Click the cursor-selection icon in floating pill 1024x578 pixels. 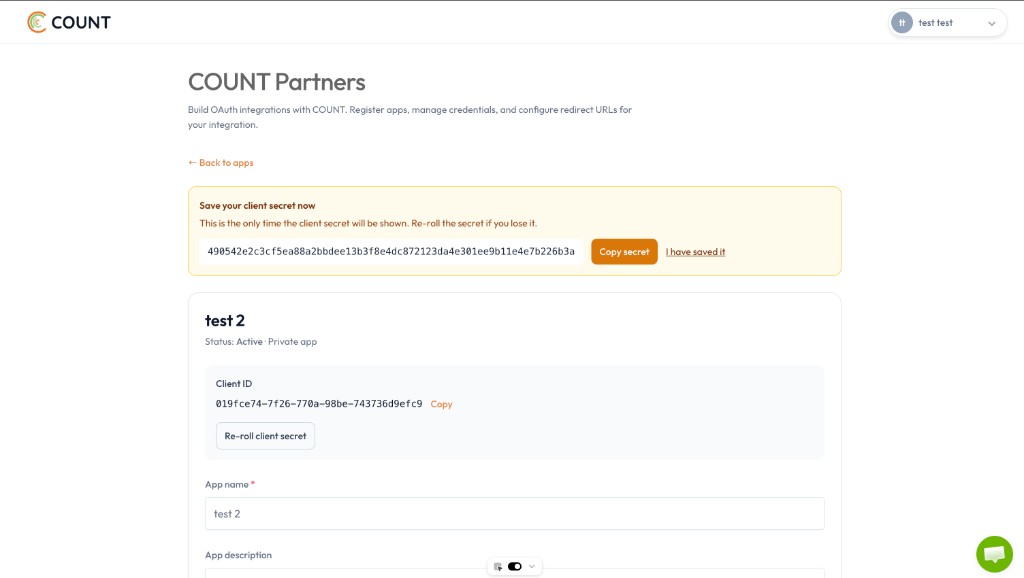[498, 566]
